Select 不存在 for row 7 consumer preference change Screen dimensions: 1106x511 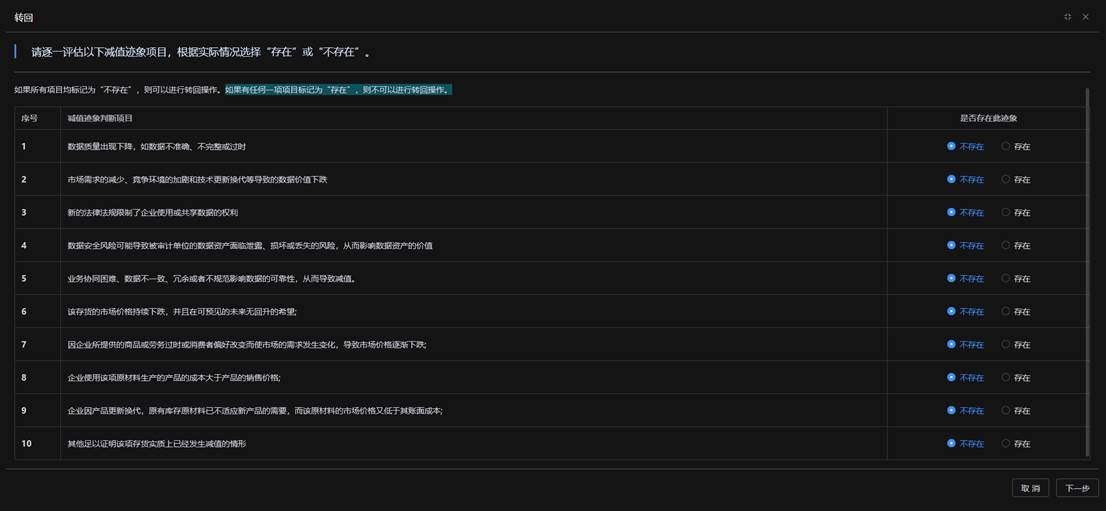pos(951,344)
